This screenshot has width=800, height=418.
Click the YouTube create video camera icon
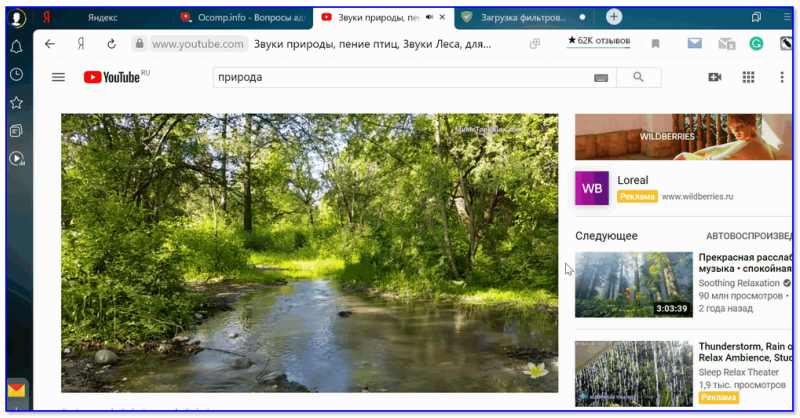pyautogui.click(x=715, y=77)
